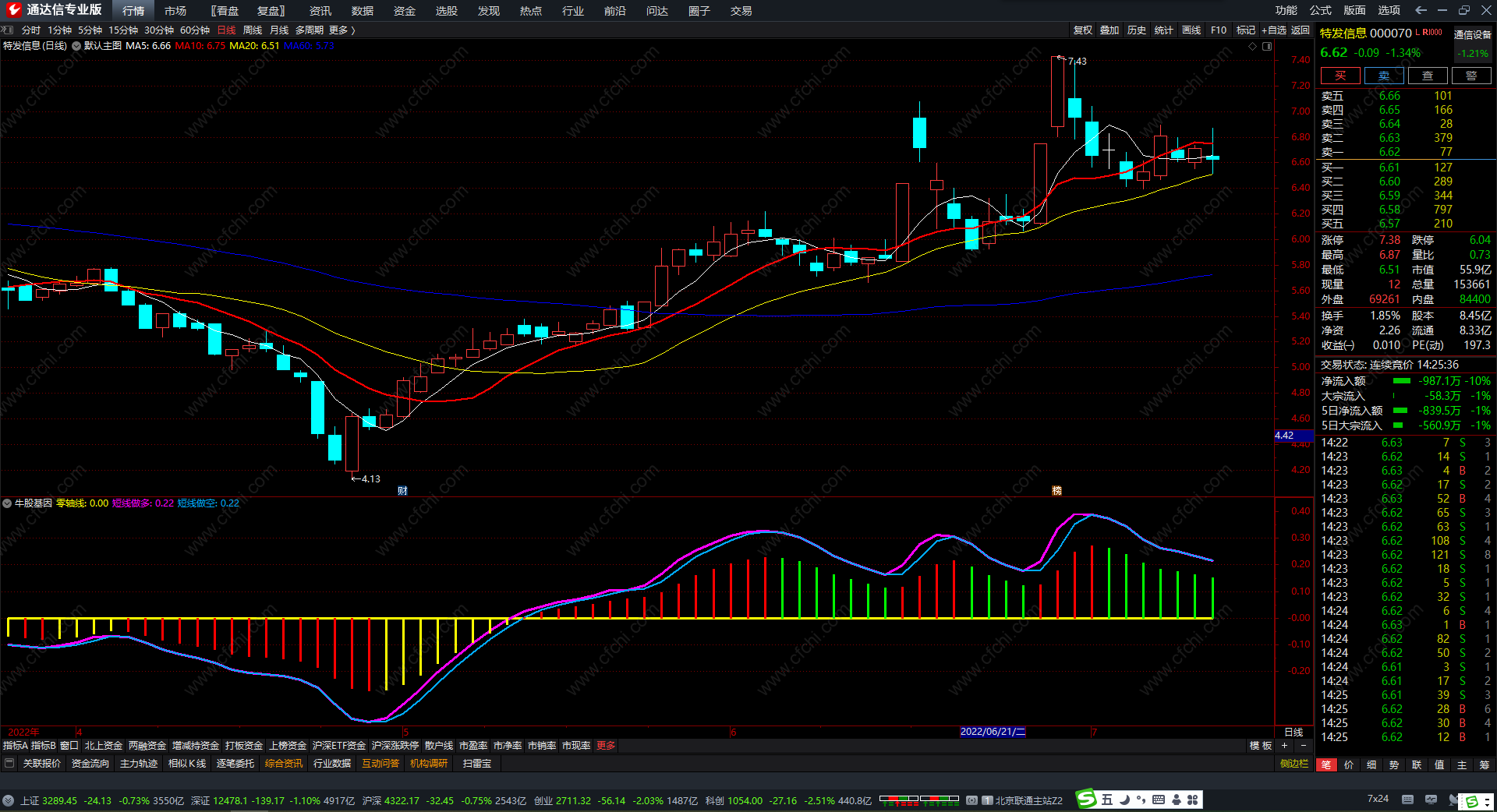Click the panel icon left of 关联报价

9,764
